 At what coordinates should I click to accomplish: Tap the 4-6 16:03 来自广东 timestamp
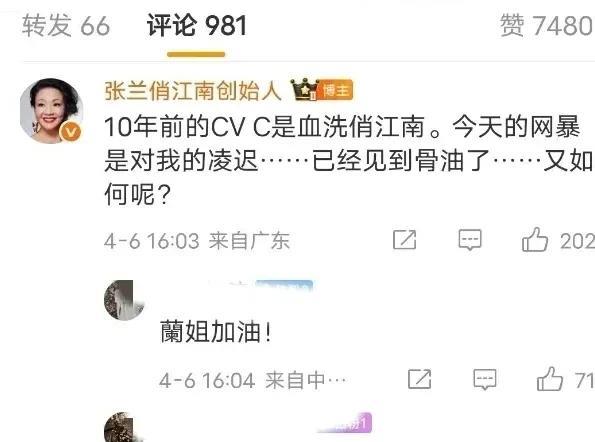(x=197, y=241)
